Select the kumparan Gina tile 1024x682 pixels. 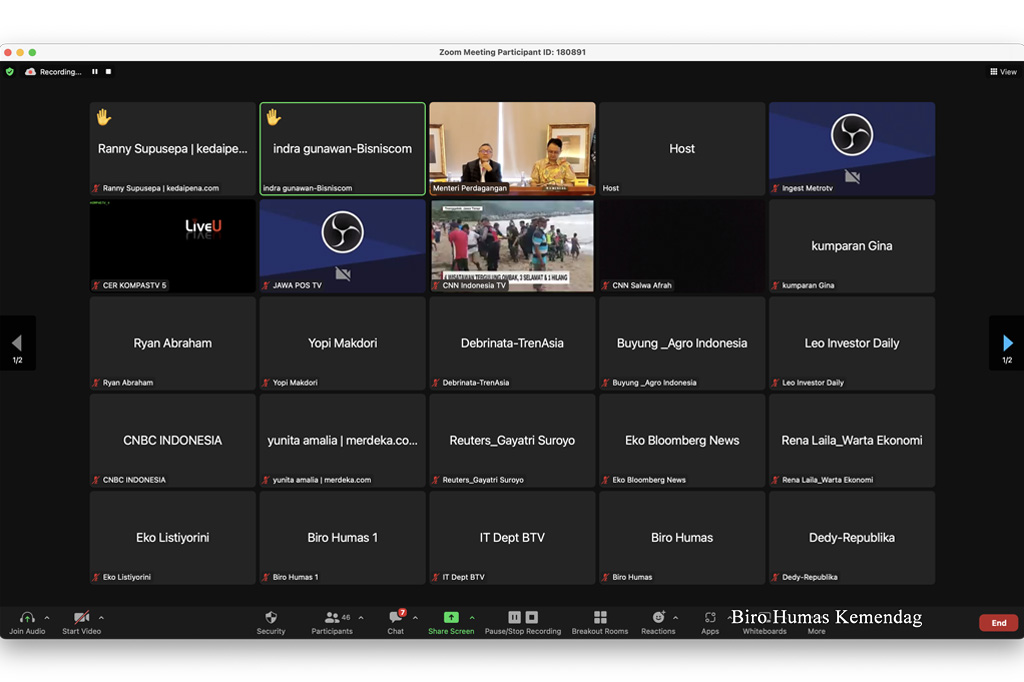(x=852, y=246)
